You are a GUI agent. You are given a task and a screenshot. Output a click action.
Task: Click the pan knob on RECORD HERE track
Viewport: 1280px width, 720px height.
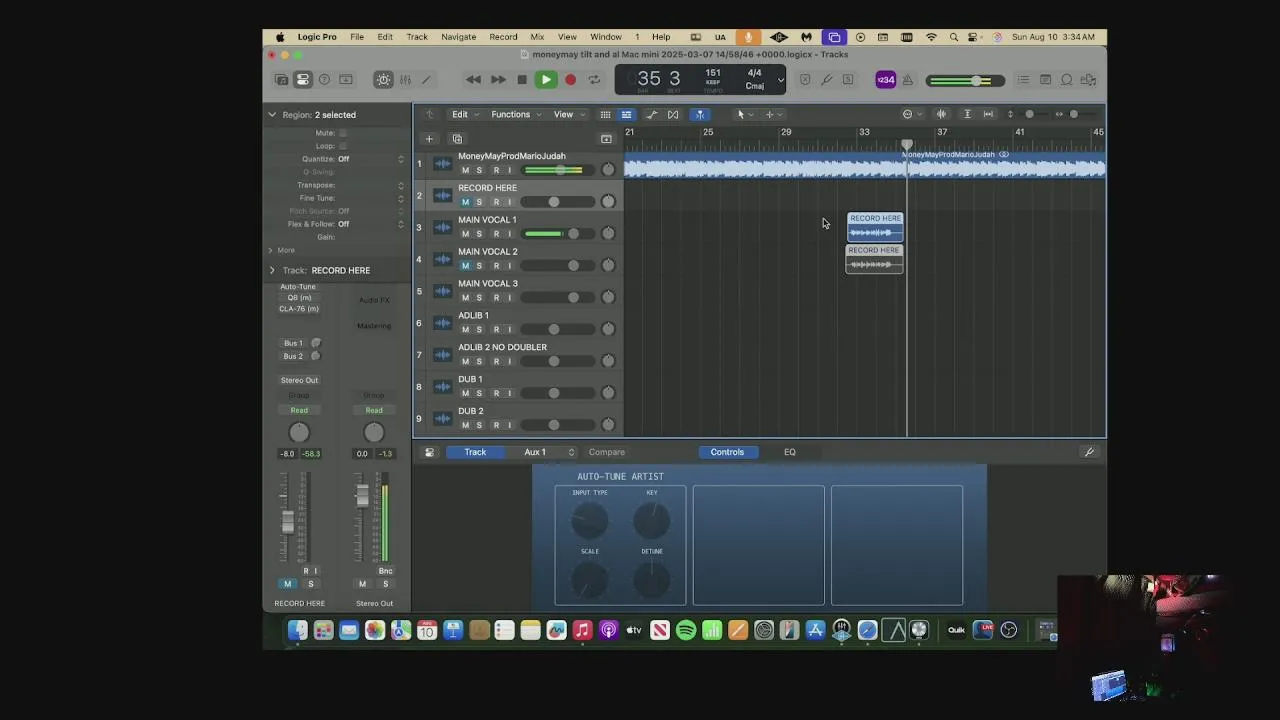click(x=608, y=202)
